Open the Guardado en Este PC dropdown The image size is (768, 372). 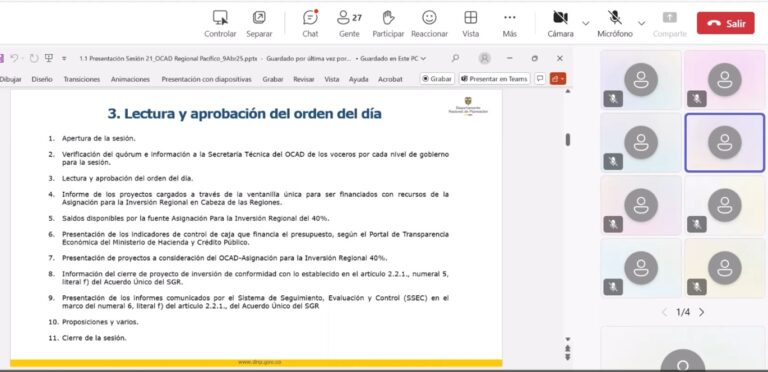392,58
